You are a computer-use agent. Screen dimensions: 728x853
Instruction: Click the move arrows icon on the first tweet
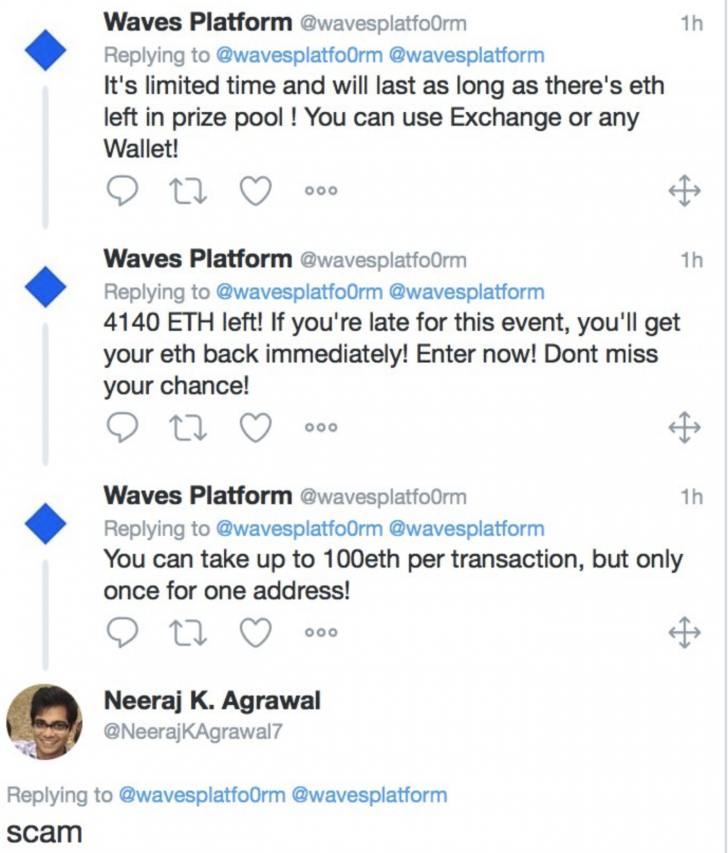tap(683, 189)
